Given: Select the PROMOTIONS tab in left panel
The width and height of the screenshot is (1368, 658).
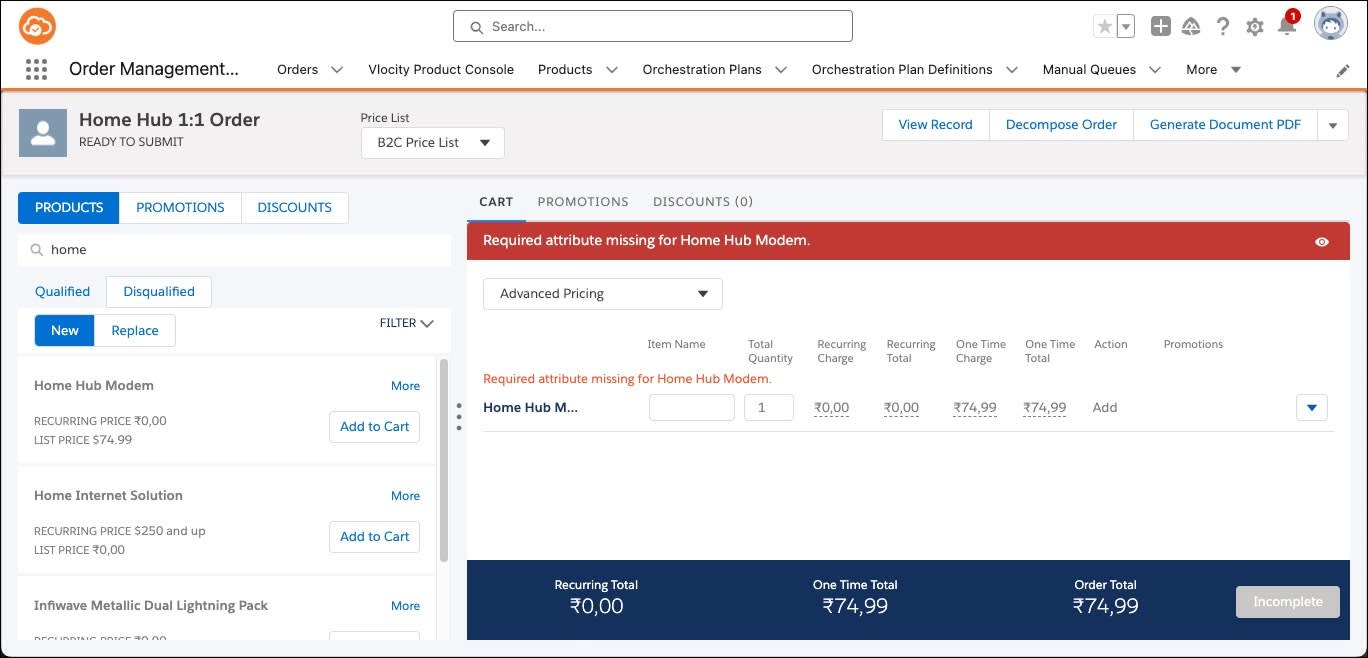Looking at the screenshot, I should (180, 208).
